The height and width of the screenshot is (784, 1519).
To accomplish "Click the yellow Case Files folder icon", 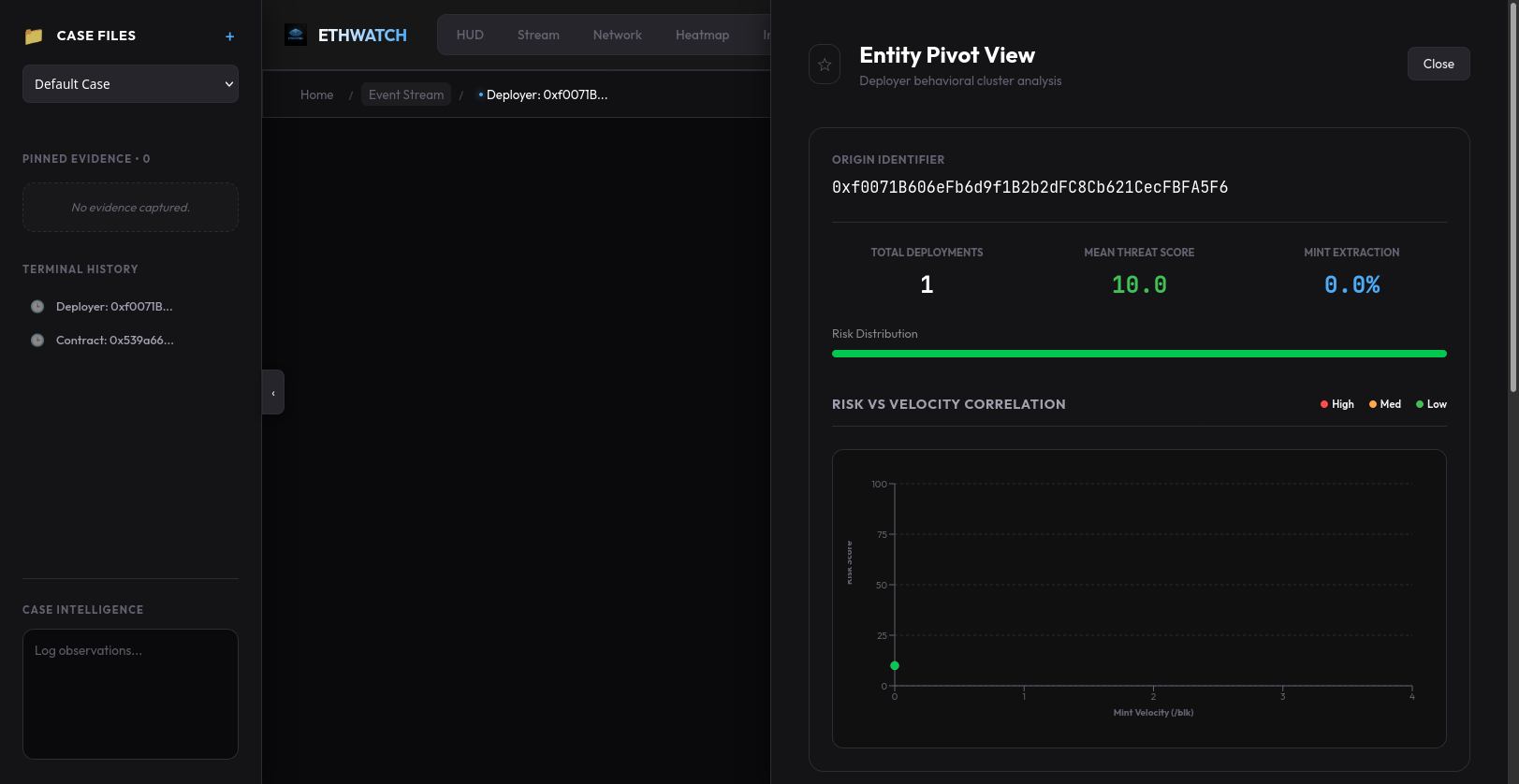I will tap(34, 36).
